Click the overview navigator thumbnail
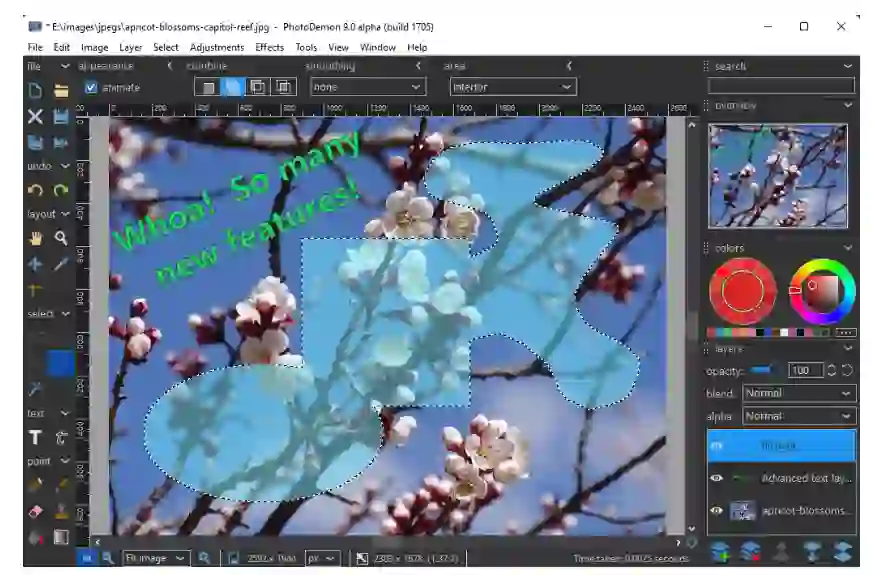Image resolution: width=872 pixels, height=575 pixels. click(x=778, y=176)
